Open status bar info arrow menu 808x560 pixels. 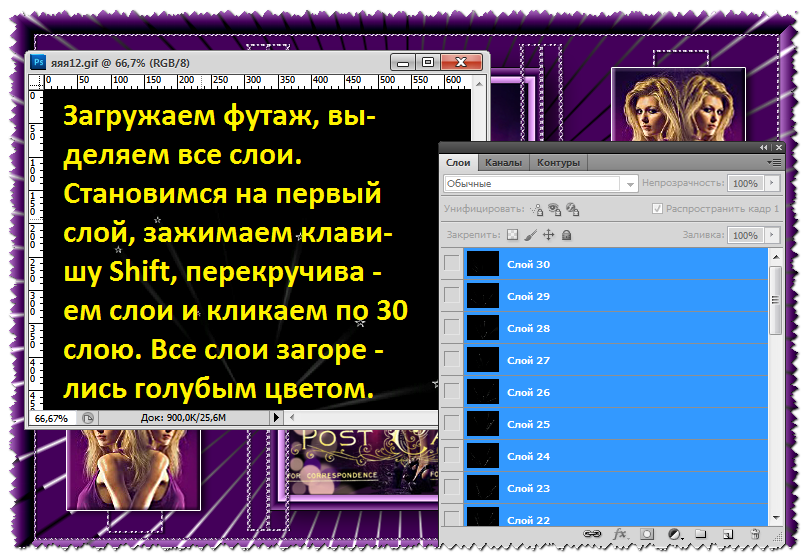pyautogui.click(x=276, y=418)
